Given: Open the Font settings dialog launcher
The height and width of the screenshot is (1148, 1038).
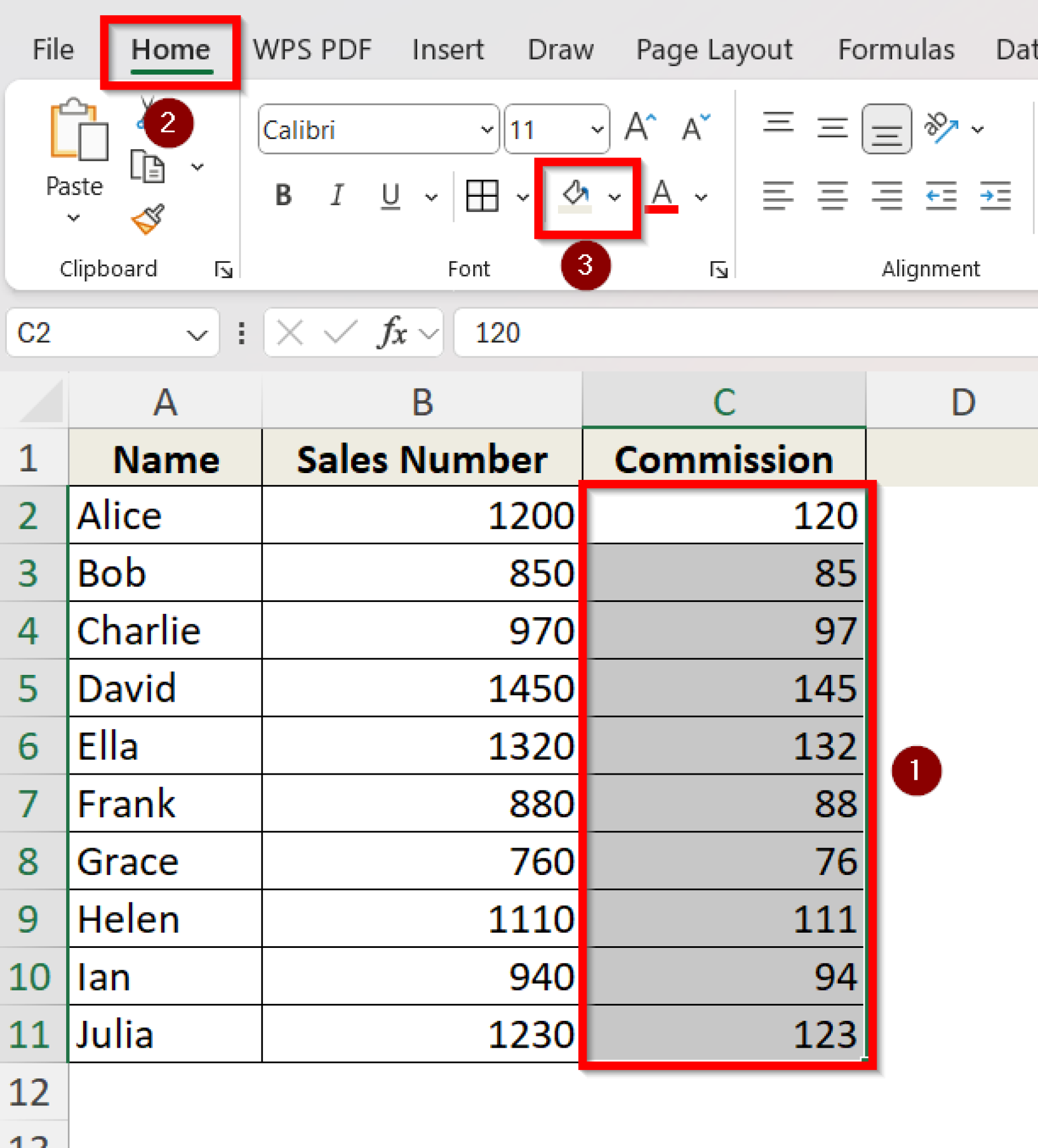Looking at the screenshot, I should click(x=719, y=270).
